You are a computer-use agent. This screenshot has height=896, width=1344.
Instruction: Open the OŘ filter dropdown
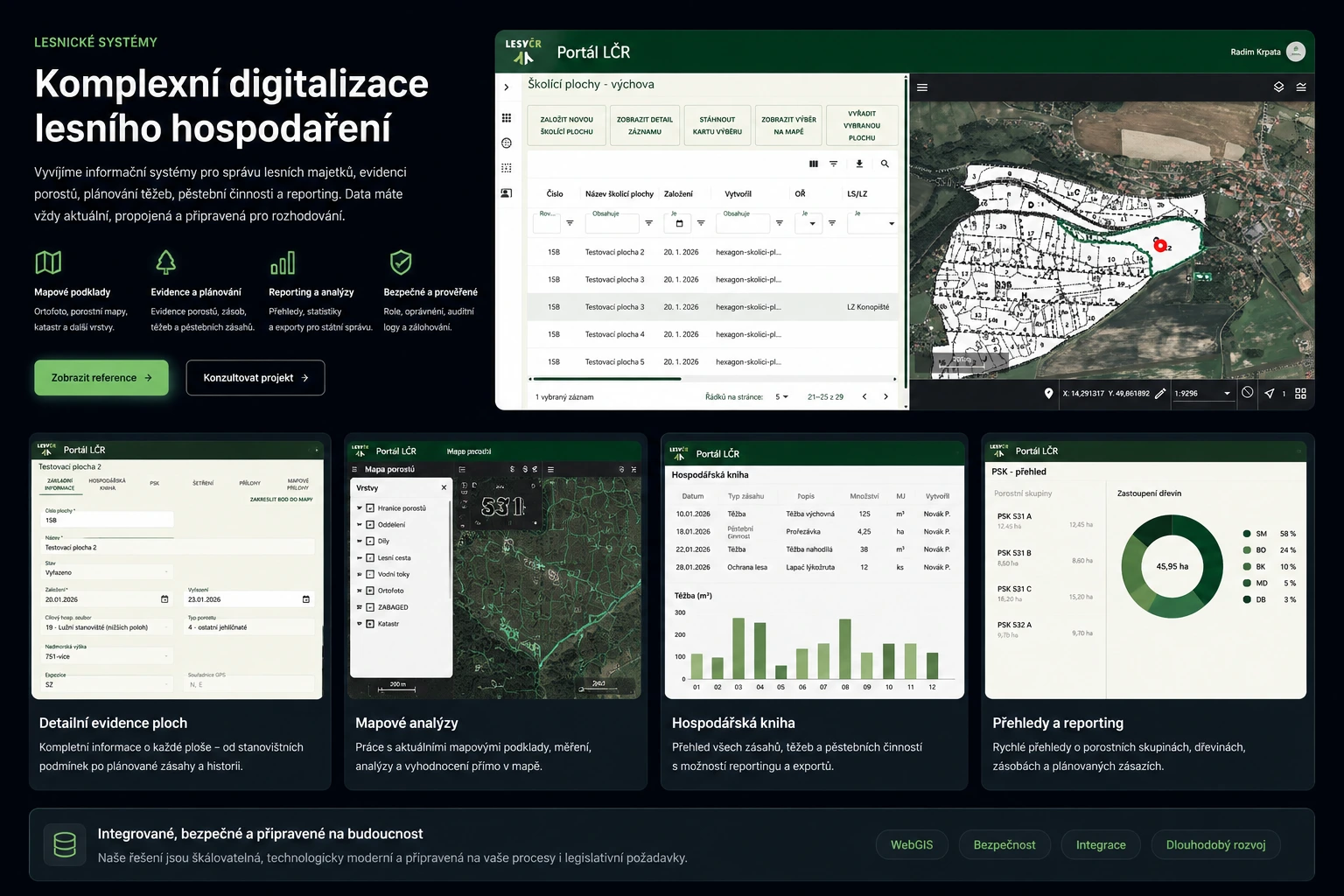[808, 223]
